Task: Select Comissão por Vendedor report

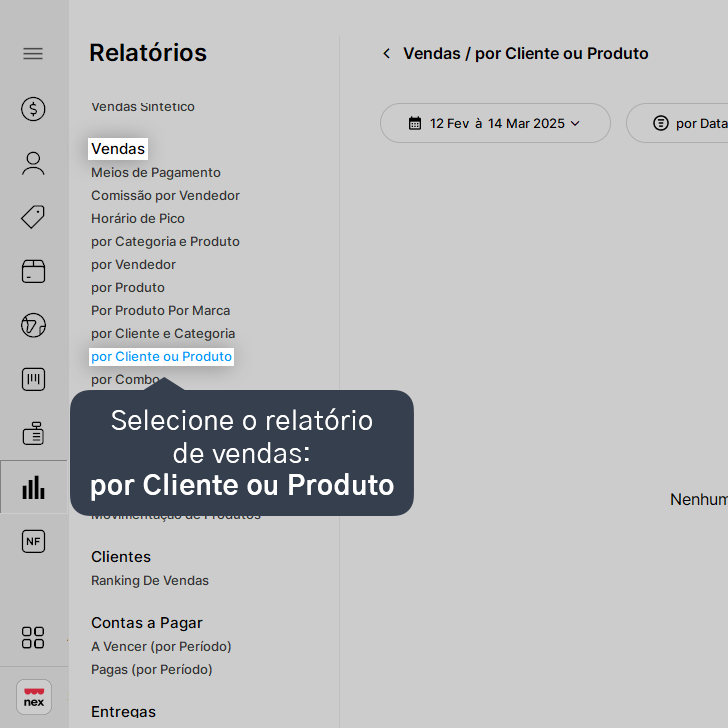Action: click(165, 195)
